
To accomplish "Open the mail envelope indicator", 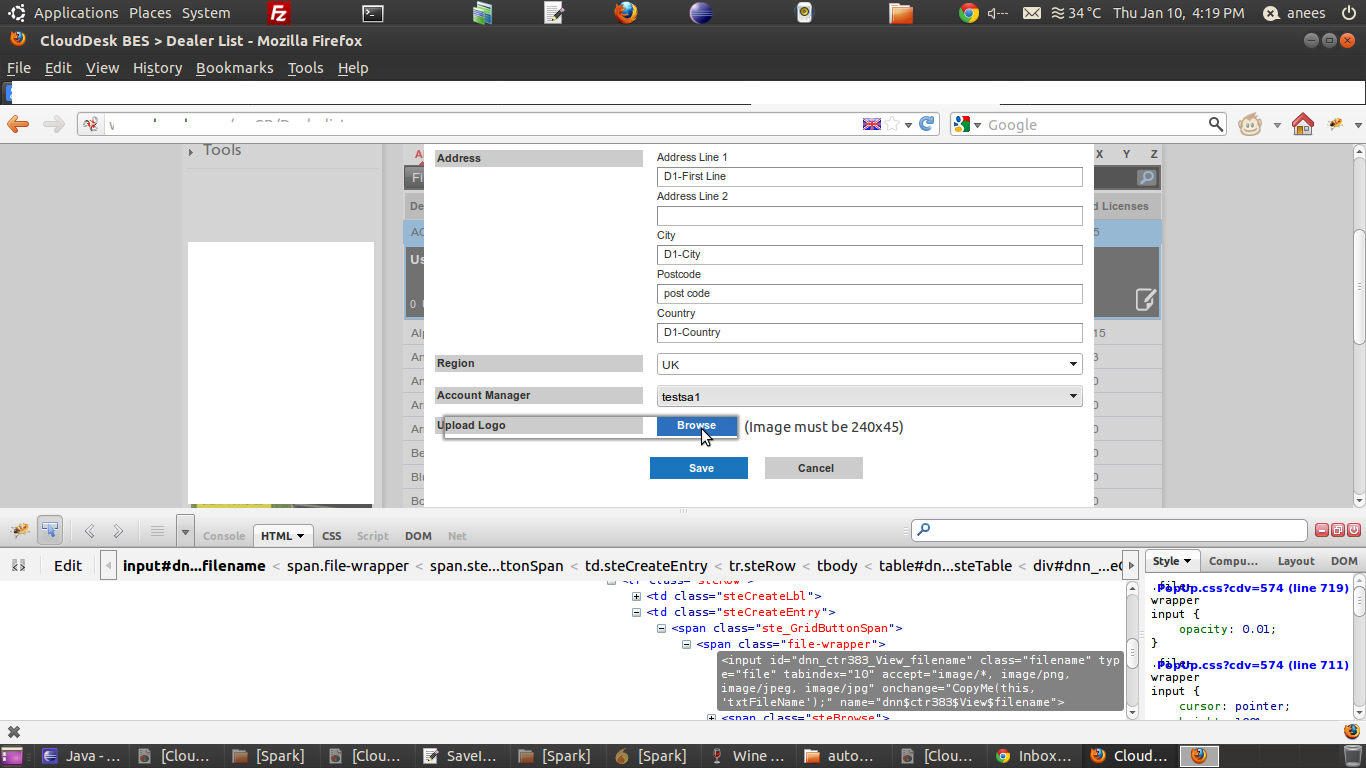I will point(1032,13).
